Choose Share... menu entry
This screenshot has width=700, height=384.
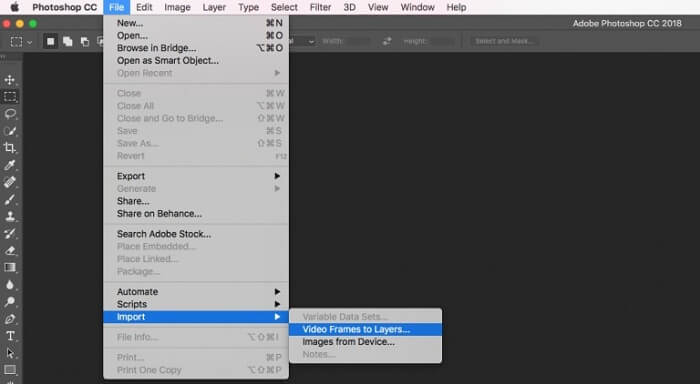tap(196, 201)
